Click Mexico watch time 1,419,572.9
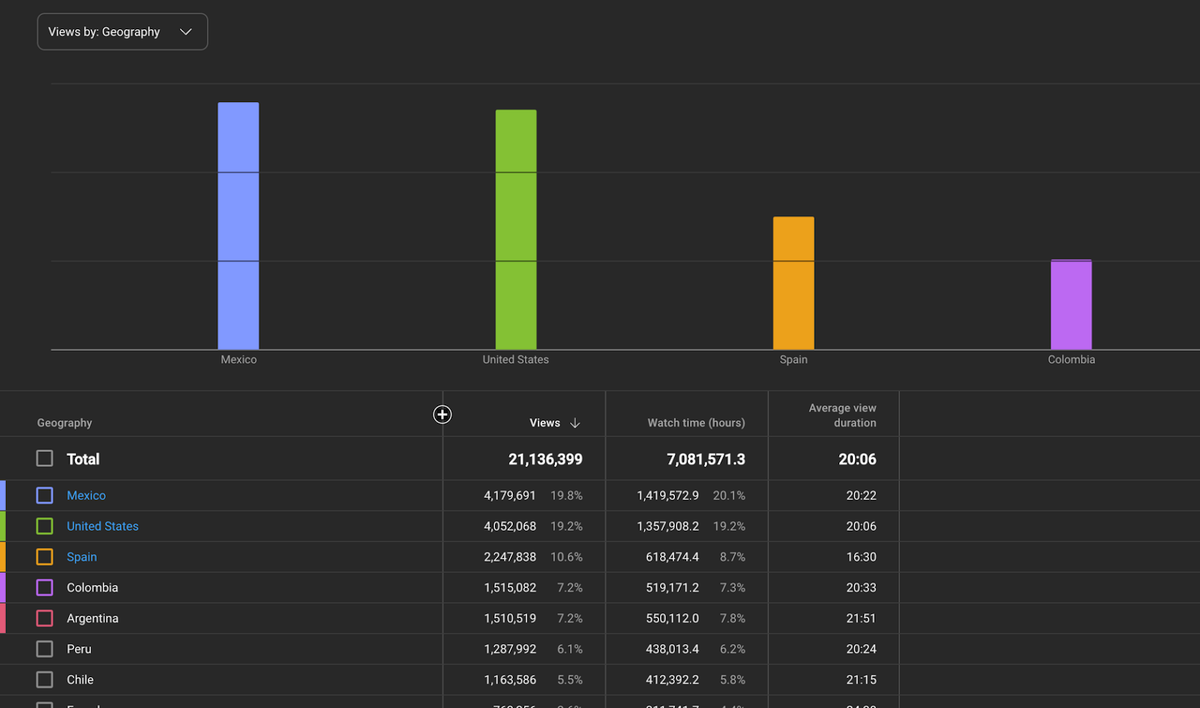 668,495
